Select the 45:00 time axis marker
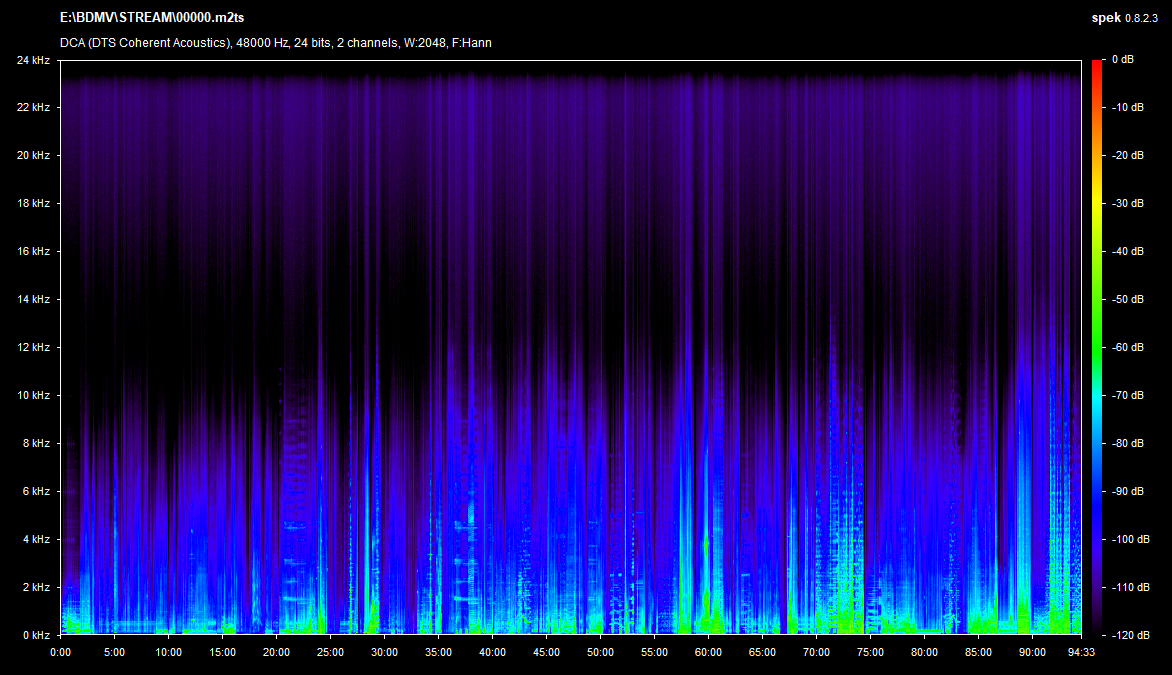This screenshot has height=675, width=1172. point(546,652)
